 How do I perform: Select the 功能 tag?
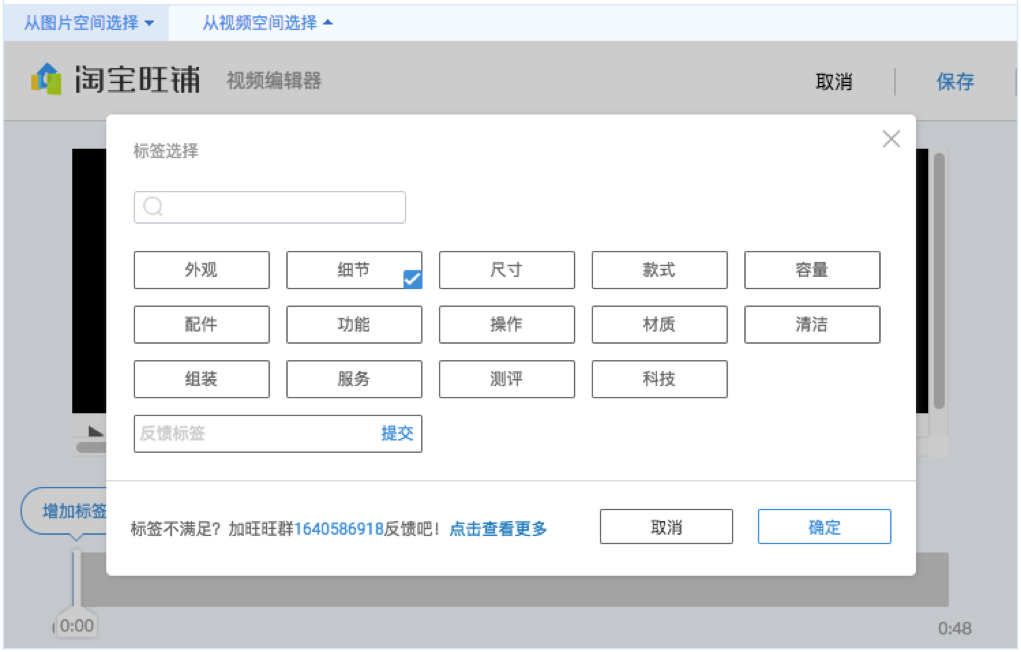[354, 324]
